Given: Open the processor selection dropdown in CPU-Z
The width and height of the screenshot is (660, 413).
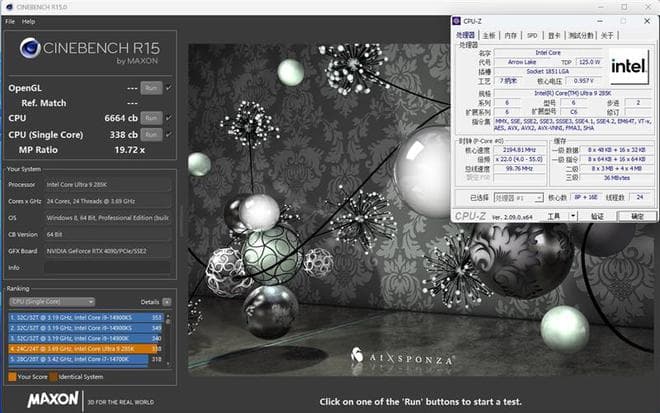Looking at the screenshot, I should (518, 198).
